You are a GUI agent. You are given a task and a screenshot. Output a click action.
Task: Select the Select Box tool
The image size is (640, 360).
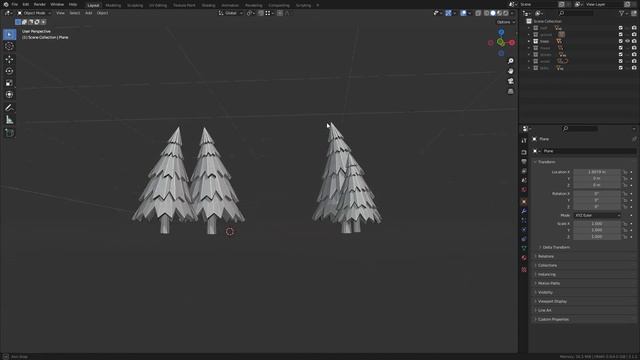9,35
